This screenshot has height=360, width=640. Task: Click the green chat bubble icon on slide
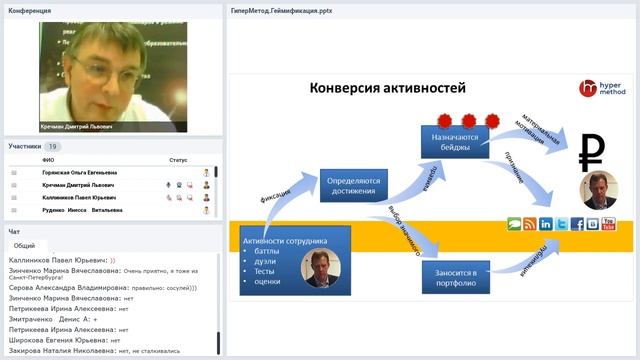(x=514, y=224)
